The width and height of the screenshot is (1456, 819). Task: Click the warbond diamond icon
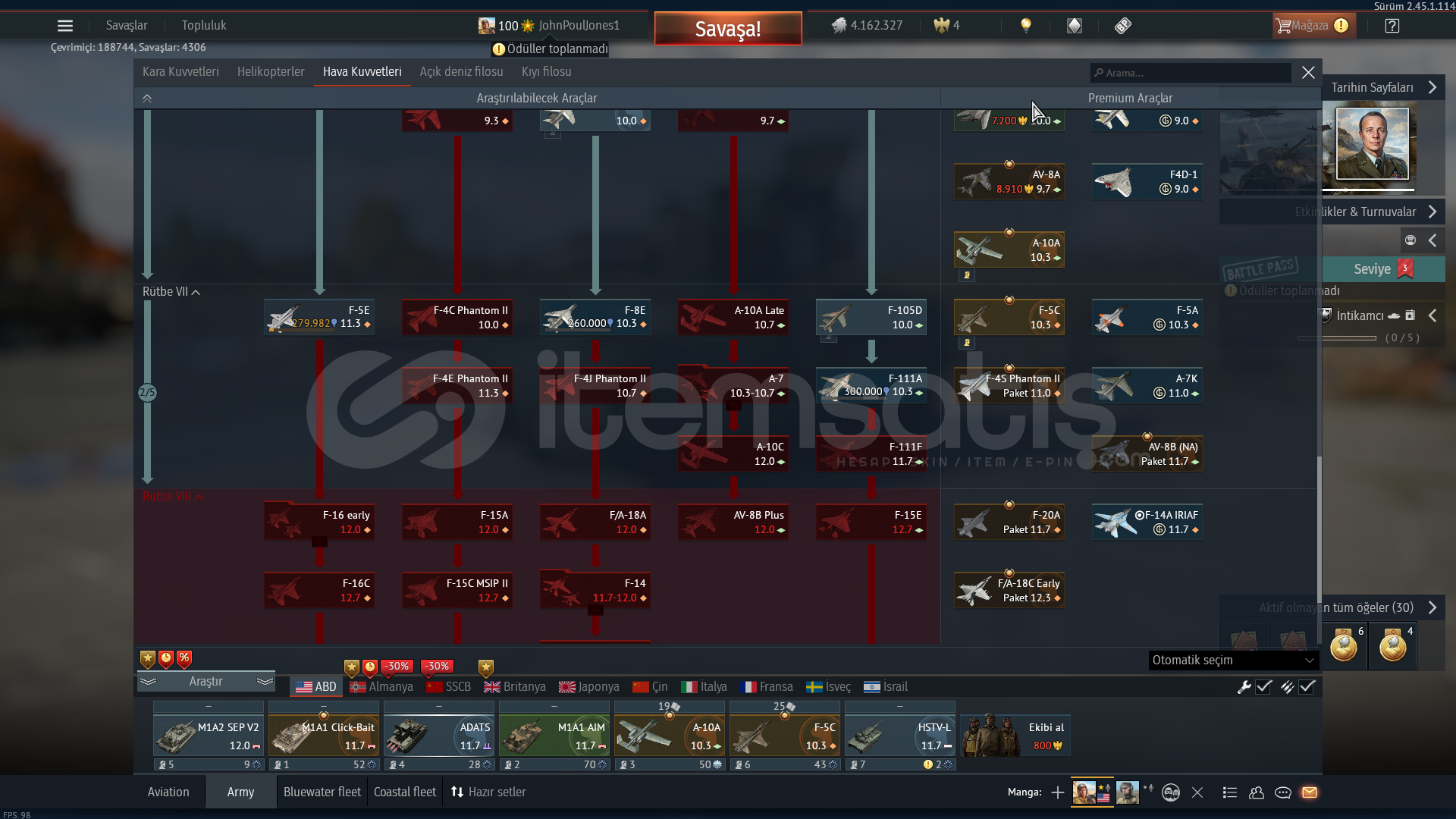tap(1075, 26)
